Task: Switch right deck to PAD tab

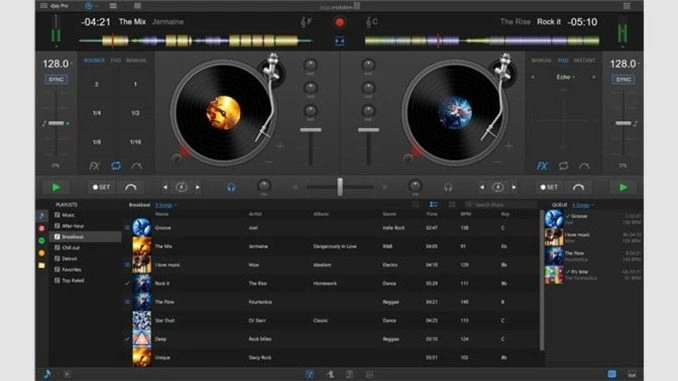Action: pos(563,61)
